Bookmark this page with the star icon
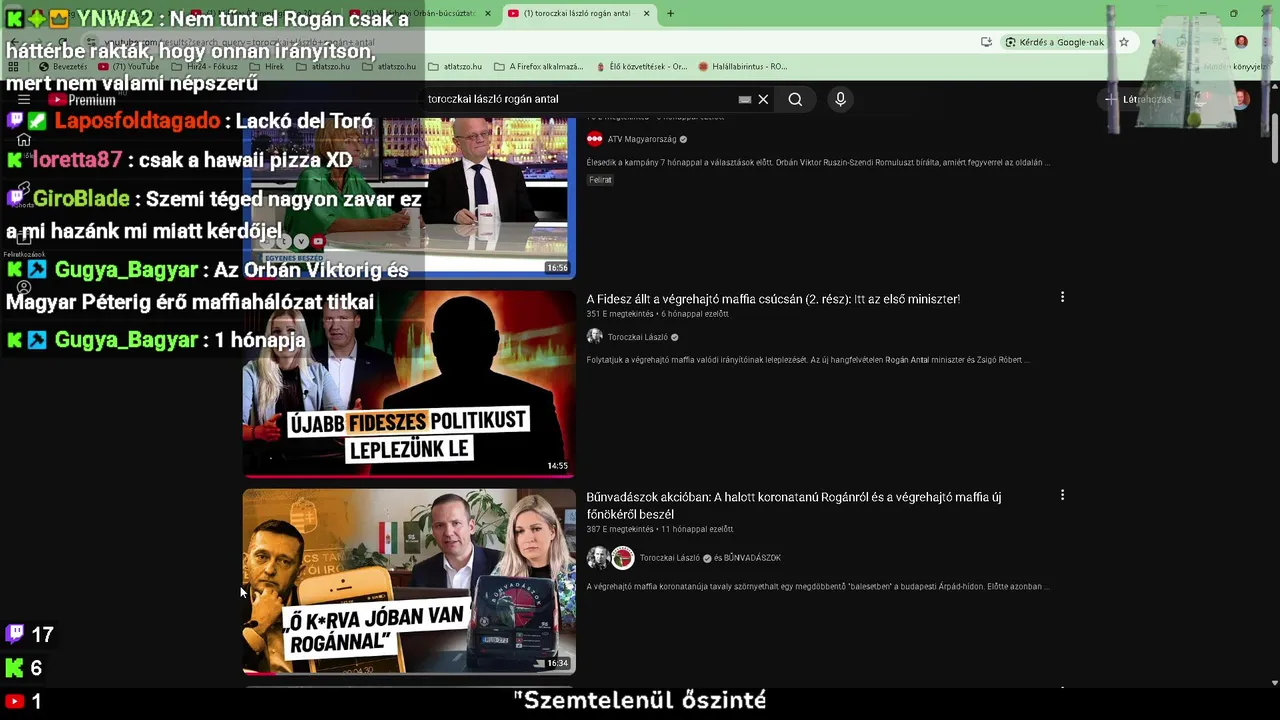This screenshot has height=720, width=1280. click(1124, 42)
